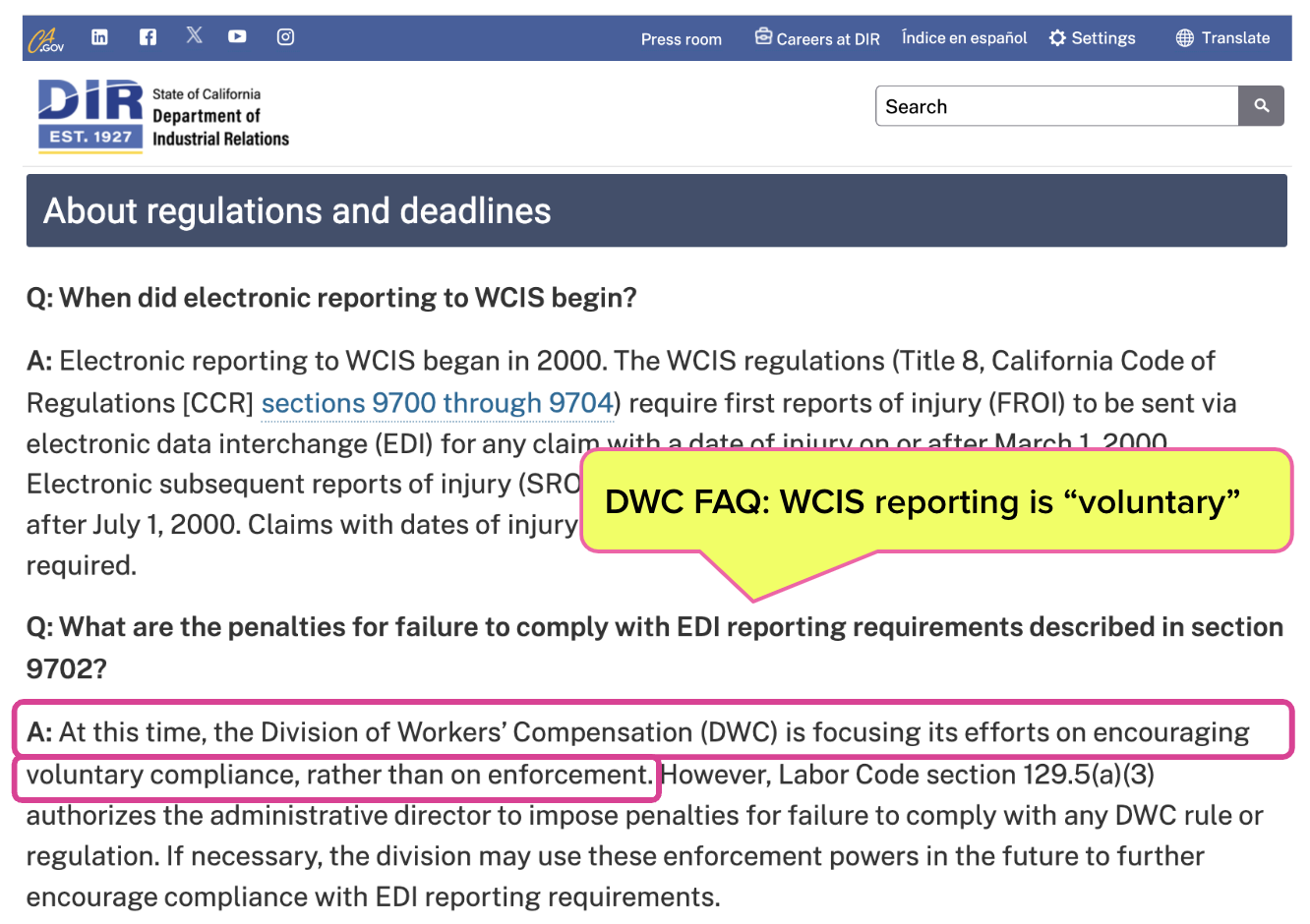Image resolution: width=1310 pixels, height=924 pixels.
Task: Open the Instagram social icon
Action: (285, 36)
